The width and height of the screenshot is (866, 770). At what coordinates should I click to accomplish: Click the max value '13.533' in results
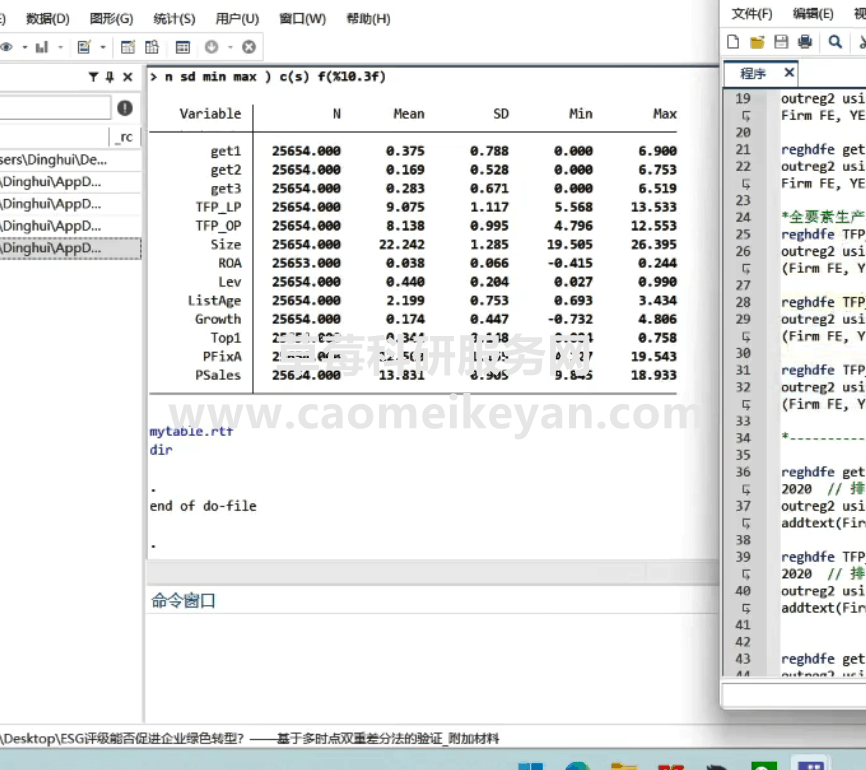[x=654, y=207]
